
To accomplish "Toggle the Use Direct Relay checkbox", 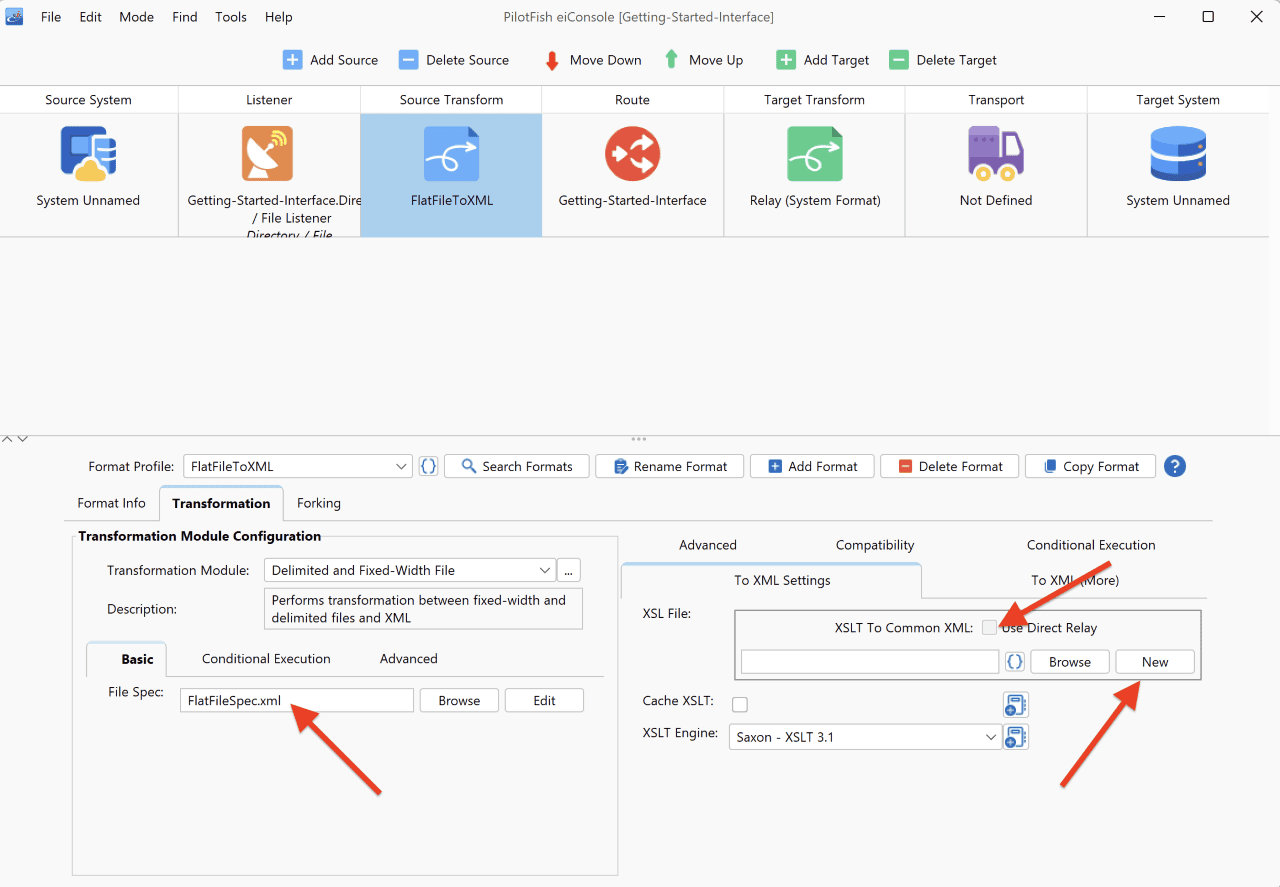I will click(989, 628).
